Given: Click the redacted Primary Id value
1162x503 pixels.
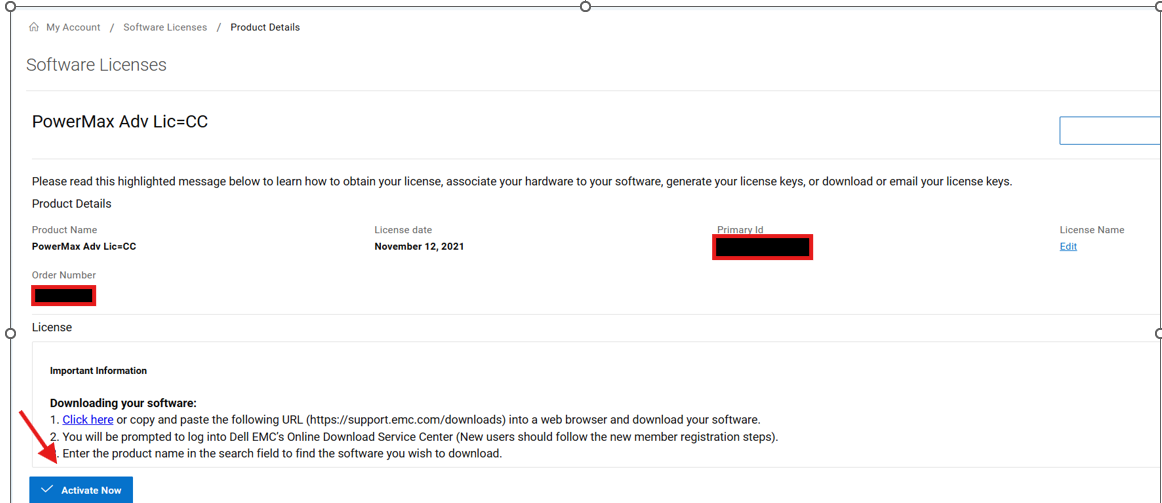Looking at the screenshot, I should coord(762,246).
